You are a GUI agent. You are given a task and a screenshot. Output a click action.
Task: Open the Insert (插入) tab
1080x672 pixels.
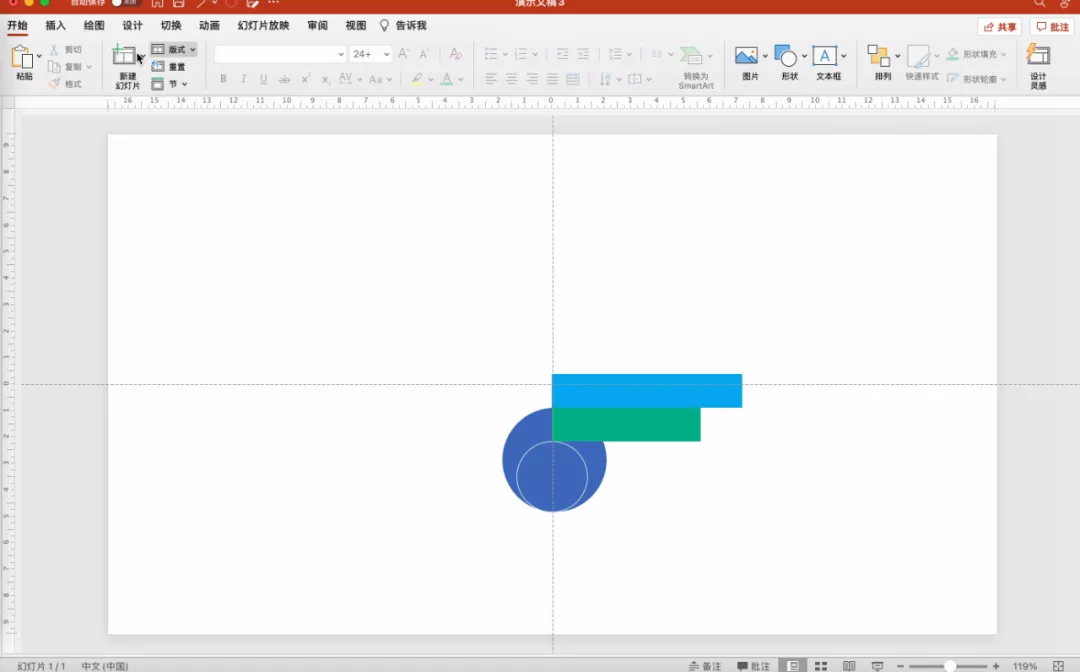click(x=55, y=25)
